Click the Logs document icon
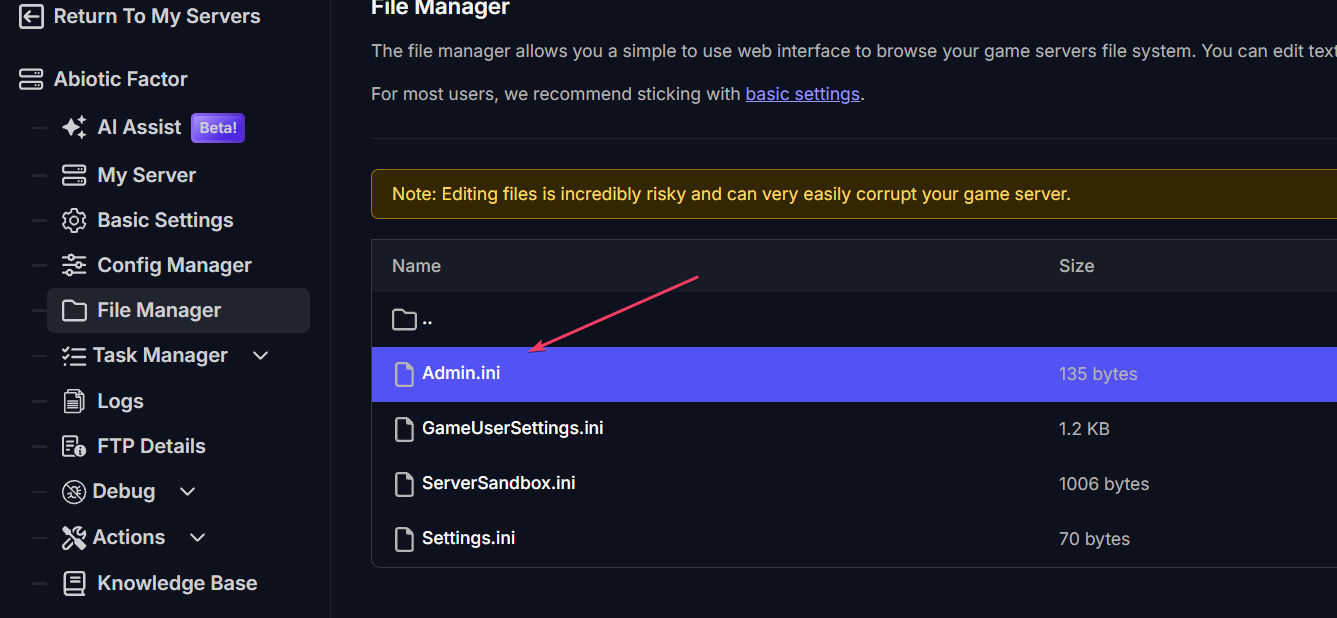Image resolution: width=1337 pixels, height=618 pixels. point(74,401)
